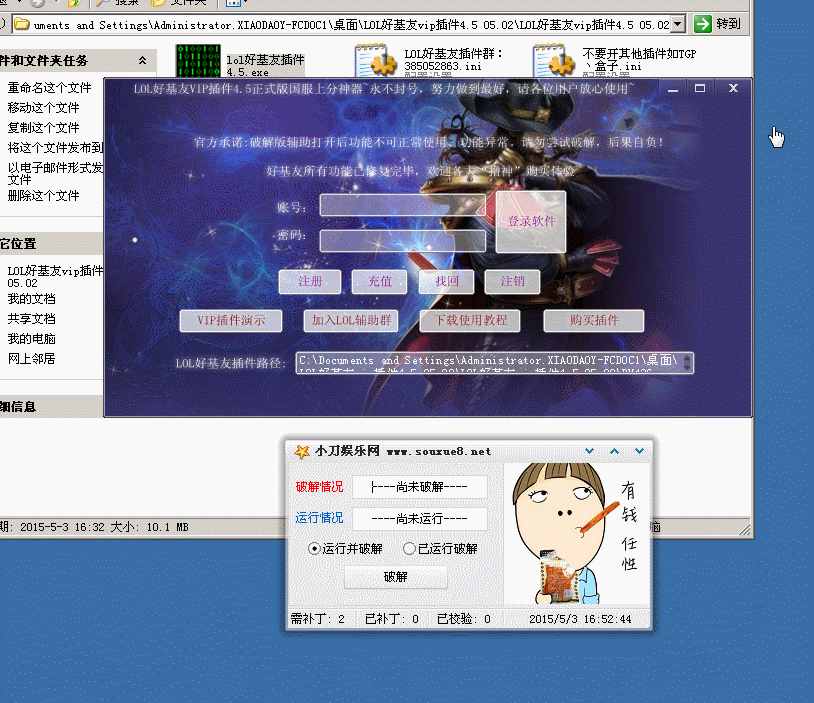Click the 运行情况 blue label

(x=319, y=518)
